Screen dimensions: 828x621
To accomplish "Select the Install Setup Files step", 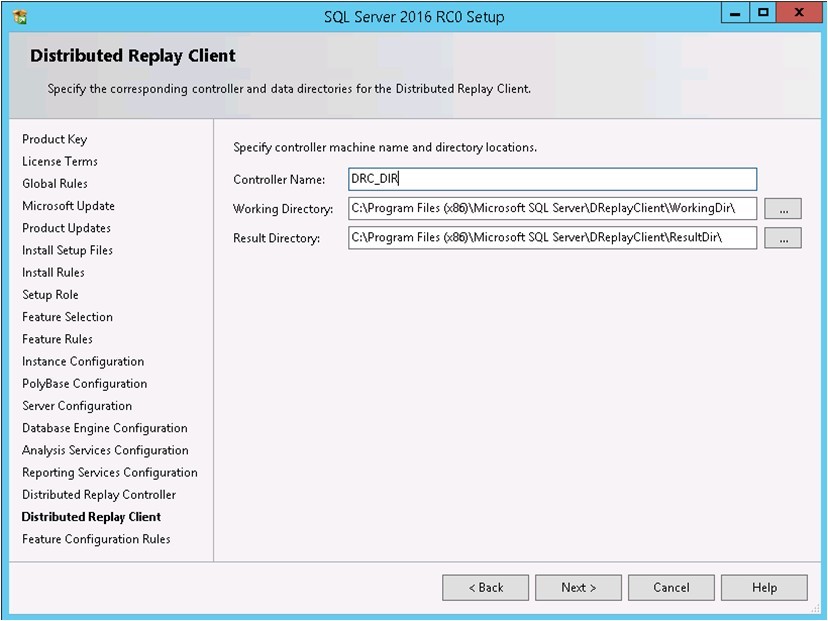I will pyautogui.click(x=67, y=250).
